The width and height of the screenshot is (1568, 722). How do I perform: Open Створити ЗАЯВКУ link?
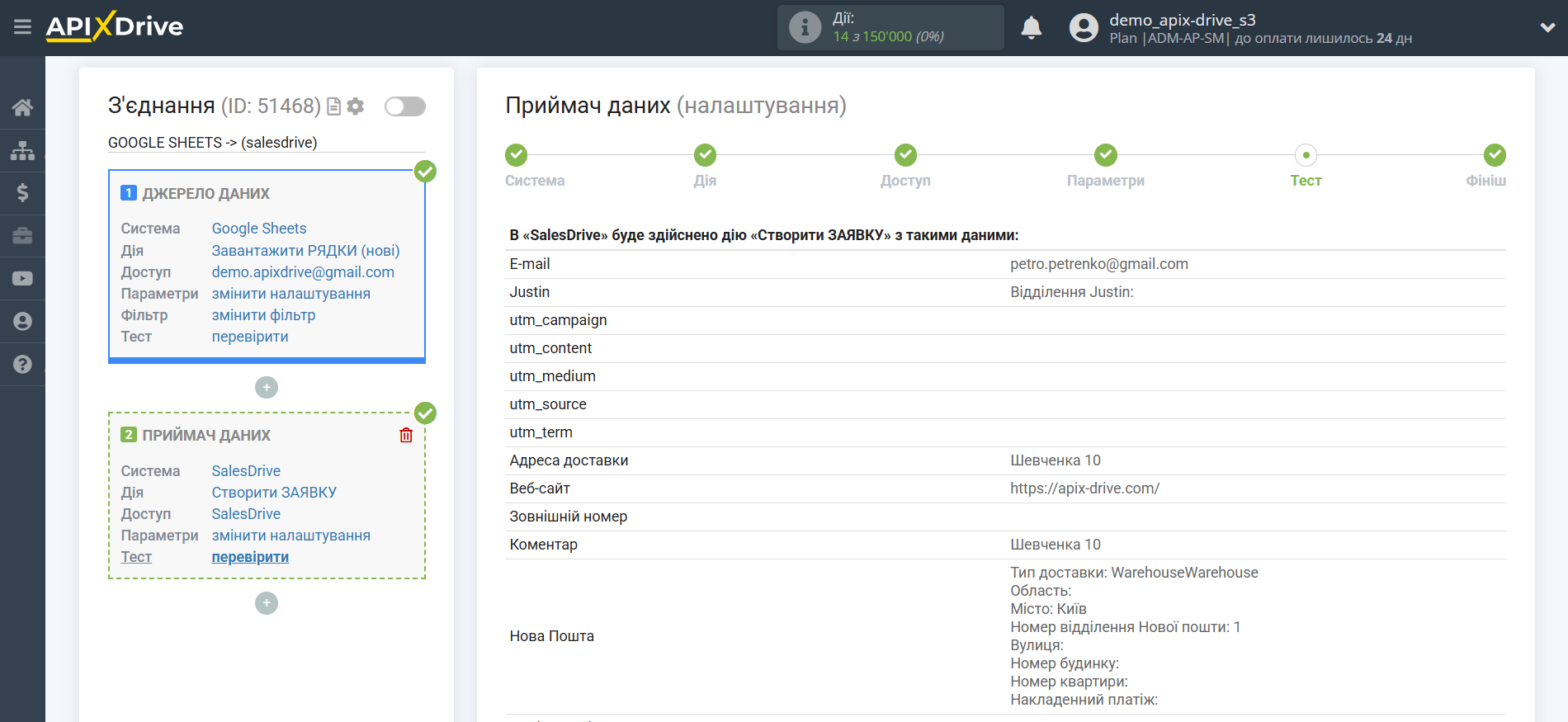[x=274, y=492]
